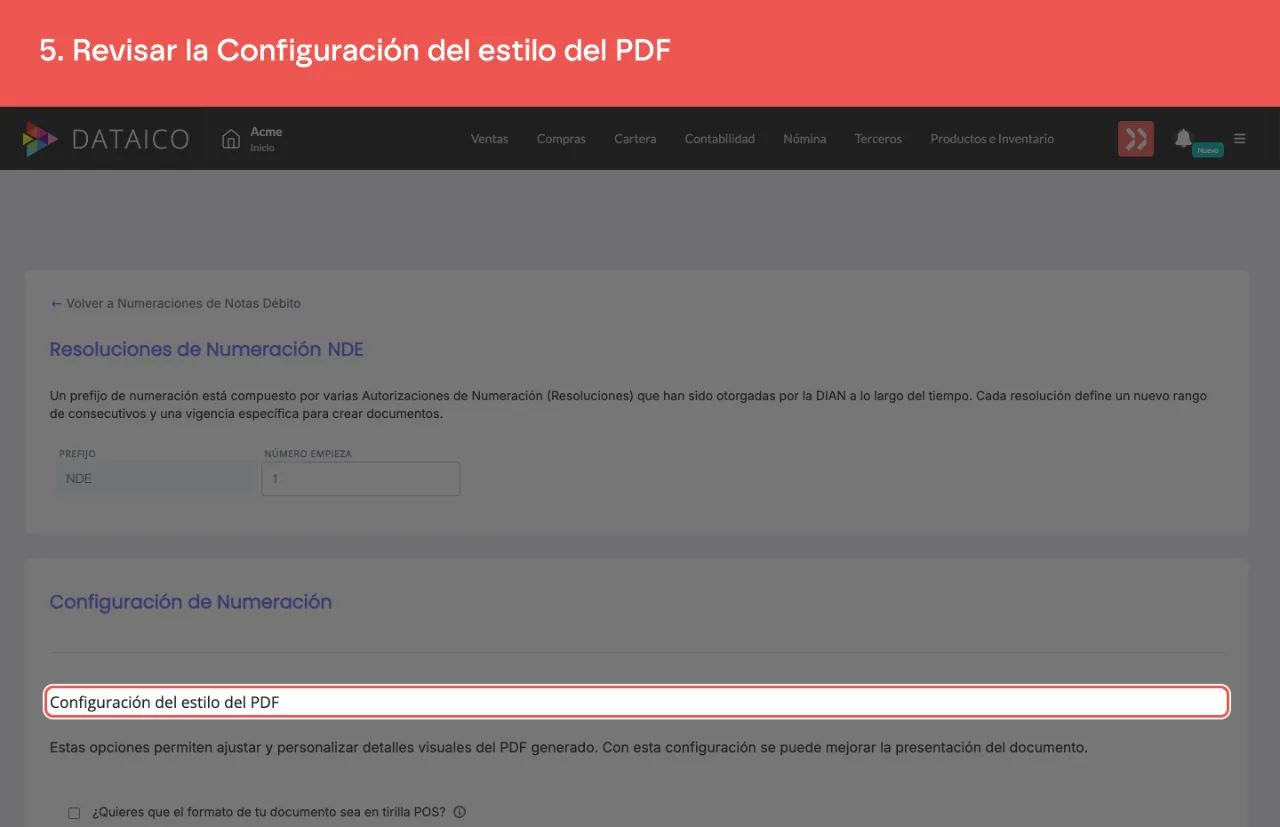
Task: Click the info icon beside tirilla POS
Action: 460,812
